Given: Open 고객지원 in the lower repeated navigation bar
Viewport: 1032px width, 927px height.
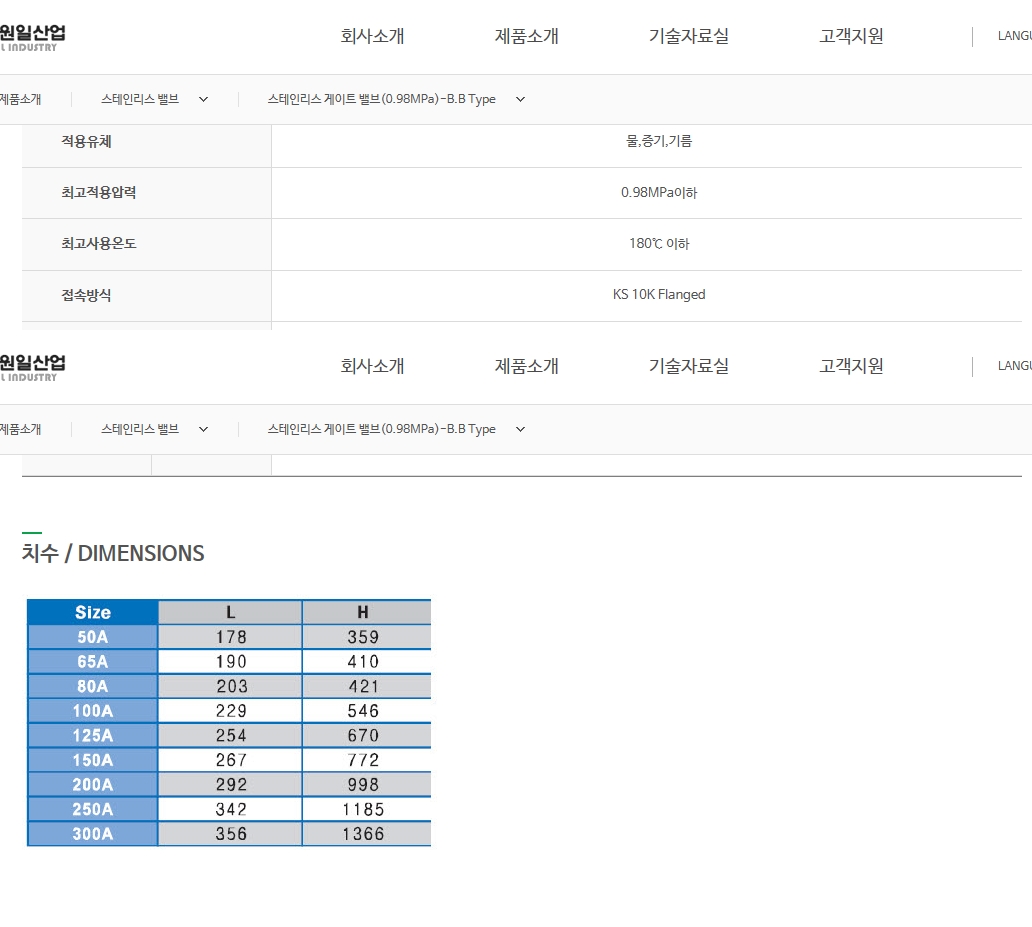Looking at the screenshot, I should (851, 366).
